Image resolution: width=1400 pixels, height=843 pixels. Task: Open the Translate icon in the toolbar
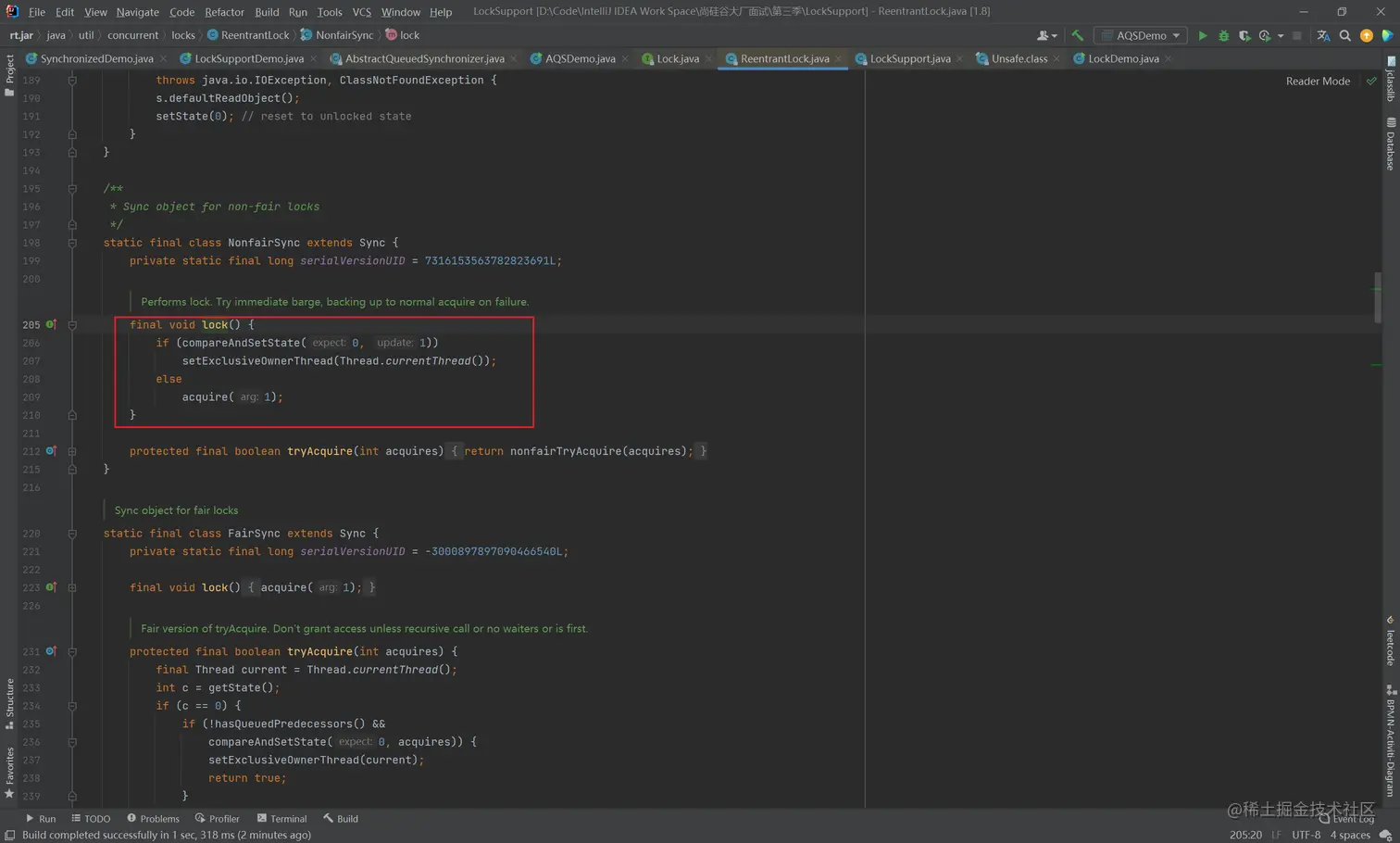[x=1323, y=35]
